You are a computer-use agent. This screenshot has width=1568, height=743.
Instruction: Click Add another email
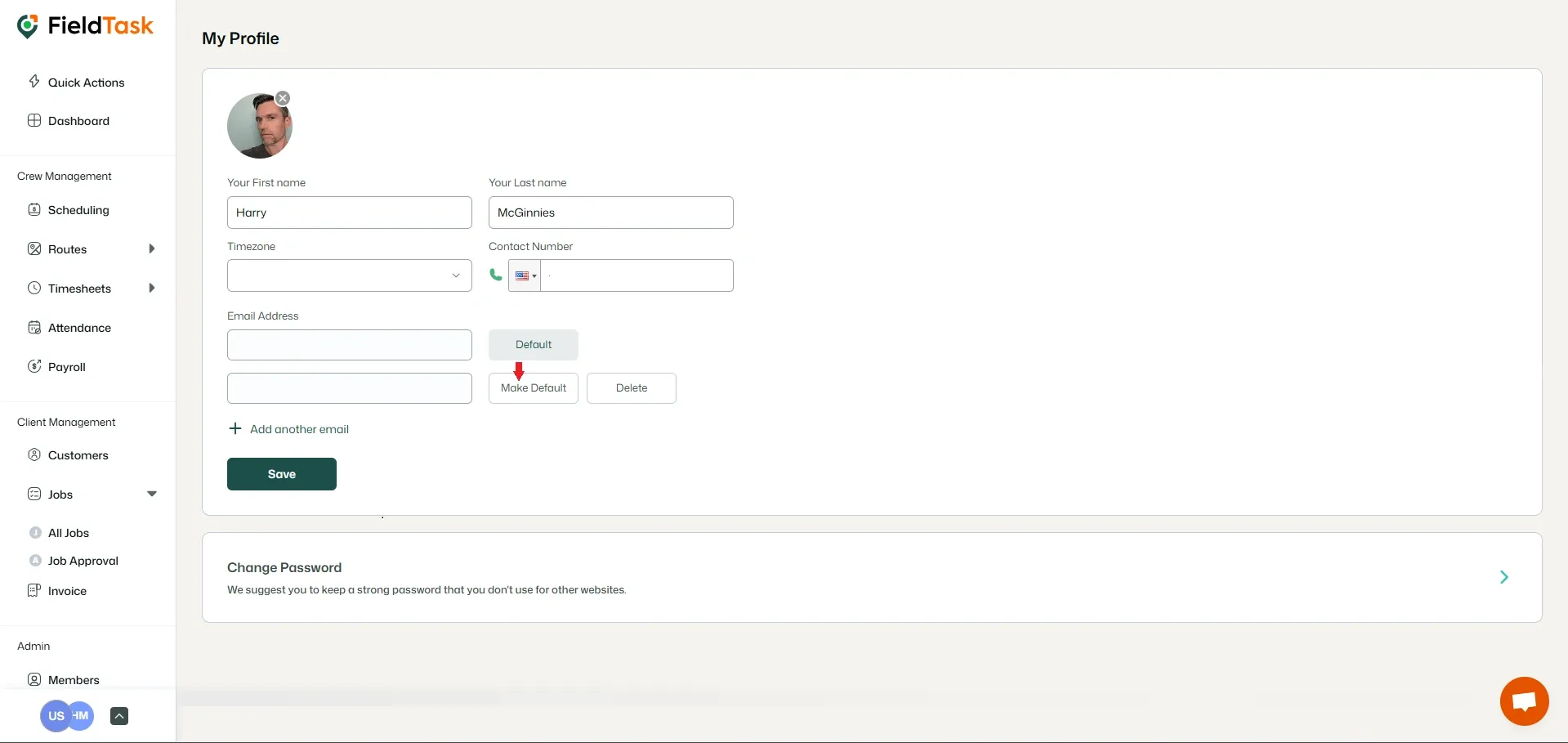290,428
